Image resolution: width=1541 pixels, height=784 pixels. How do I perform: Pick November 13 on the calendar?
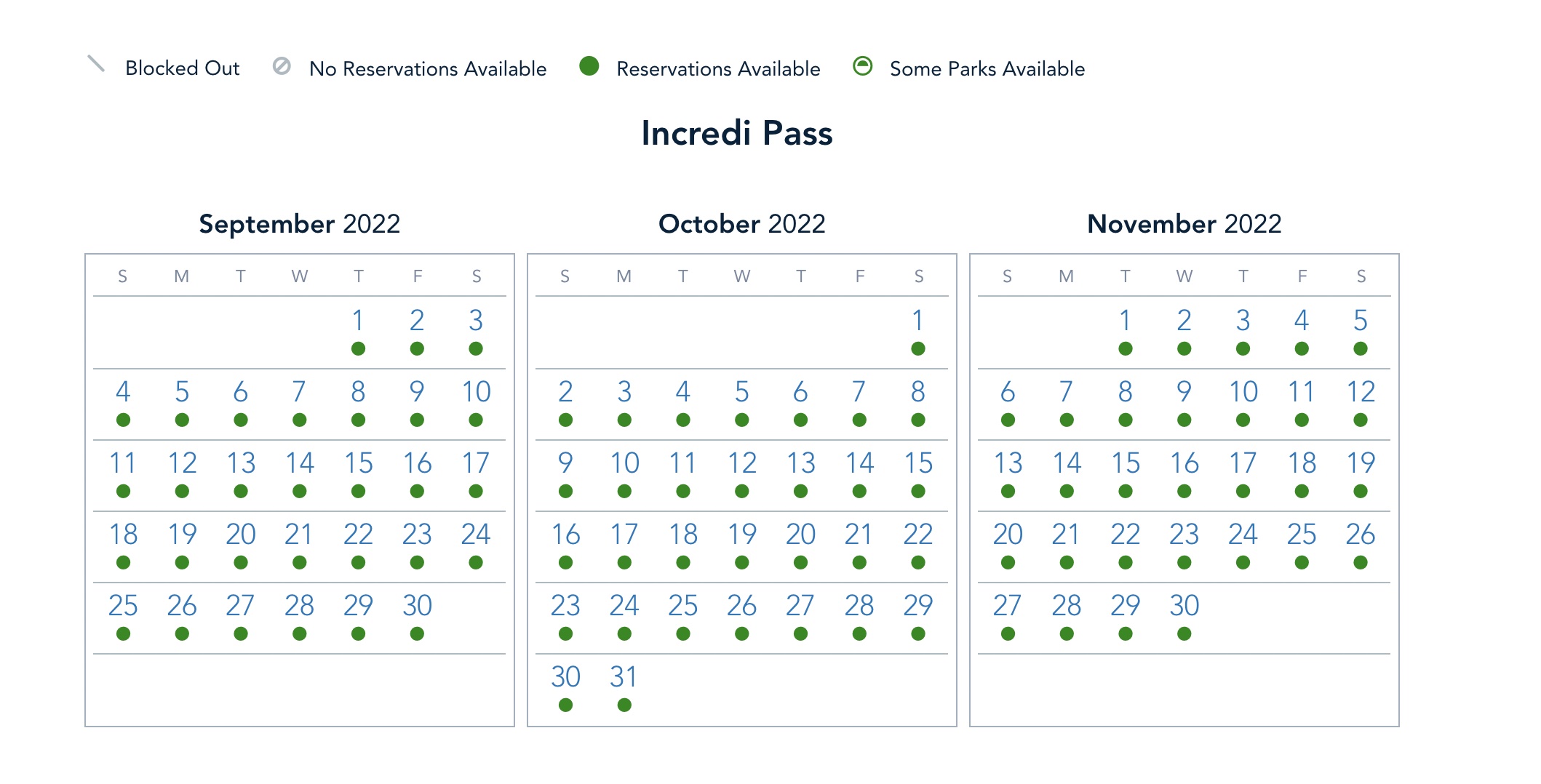coord(1008,463)
